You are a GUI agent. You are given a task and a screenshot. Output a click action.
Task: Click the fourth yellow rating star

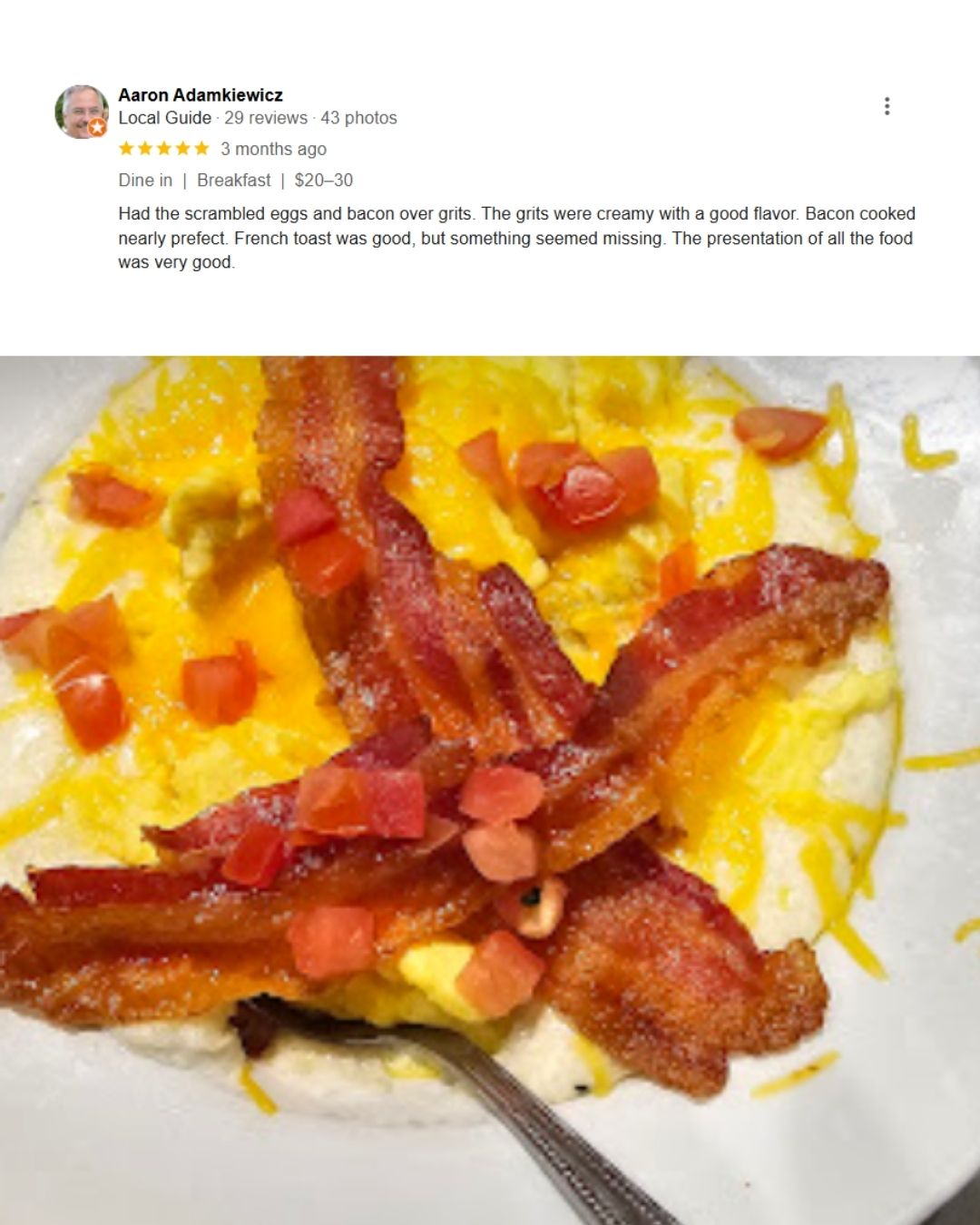182,148
